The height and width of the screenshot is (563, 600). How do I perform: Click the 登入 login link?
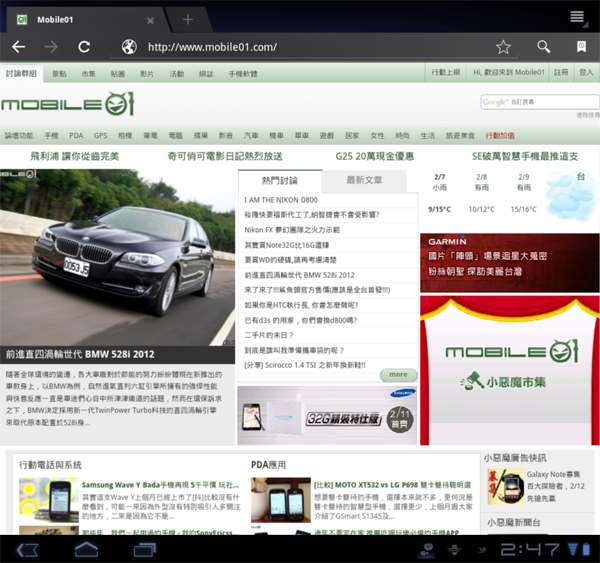click(x=586, y=72)
